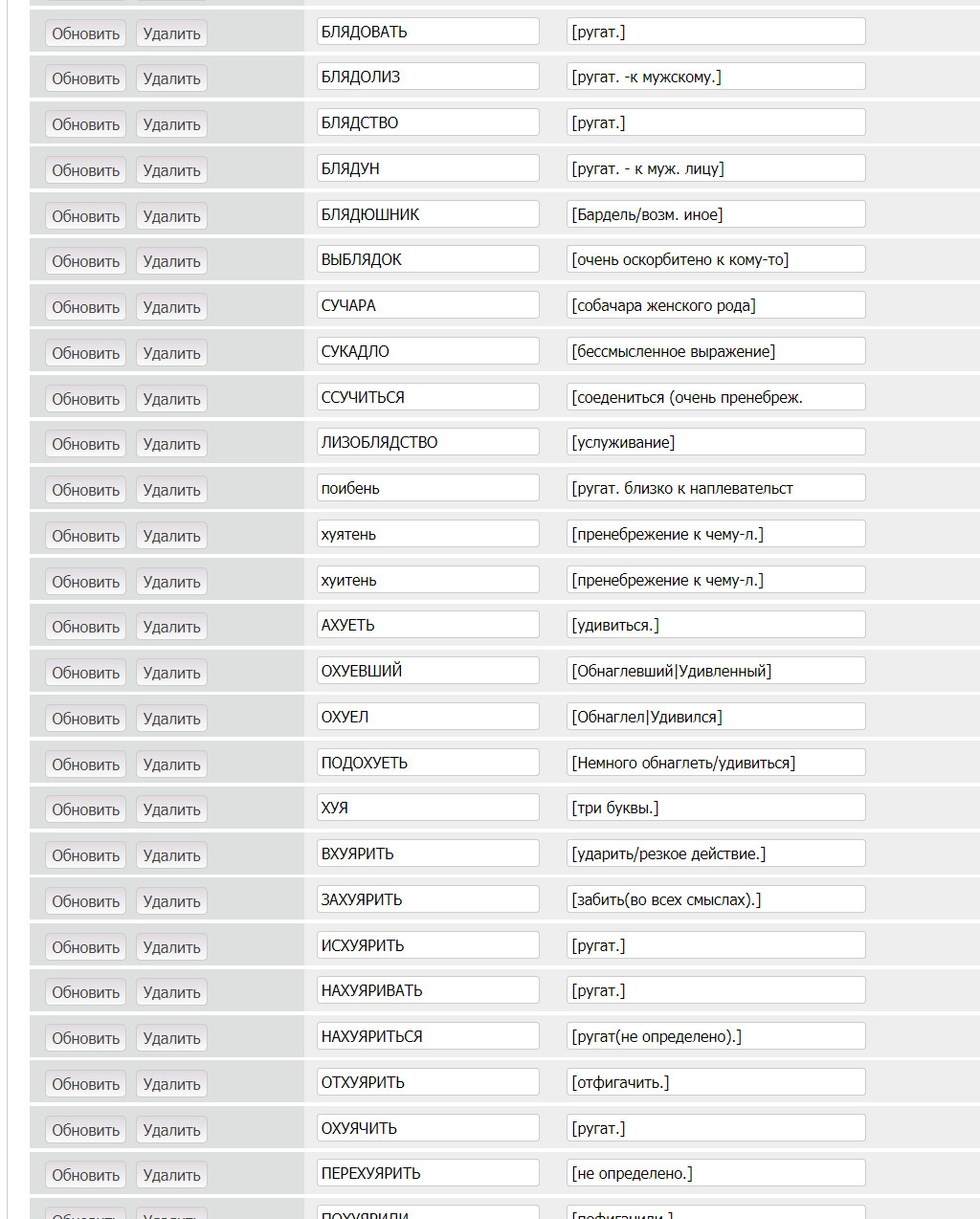Click Удалить in the [забить(во всех смыслах).] row
This screenshot has height=1219, width=980.
coord(171,901)
